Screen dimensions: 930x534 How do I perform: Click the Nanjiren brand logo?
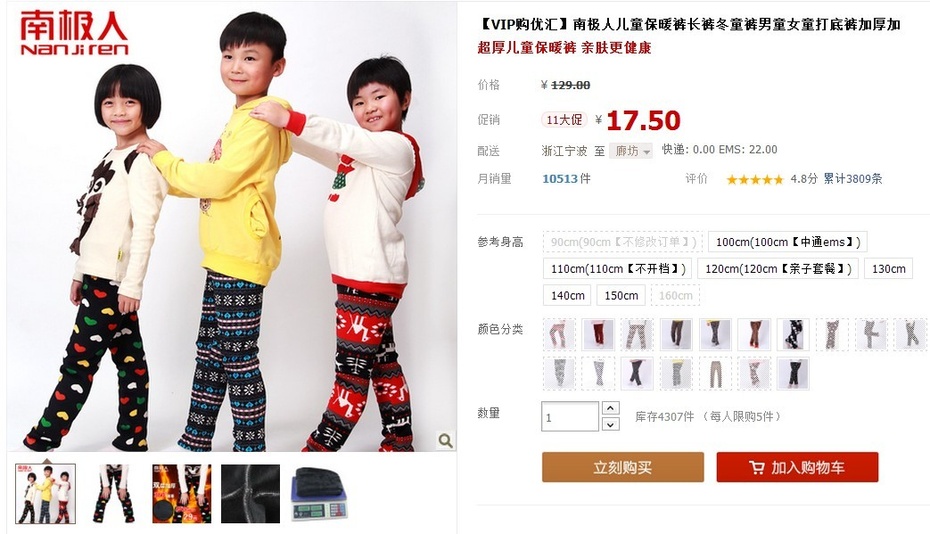pyautogui.click(x=75, y=34)
